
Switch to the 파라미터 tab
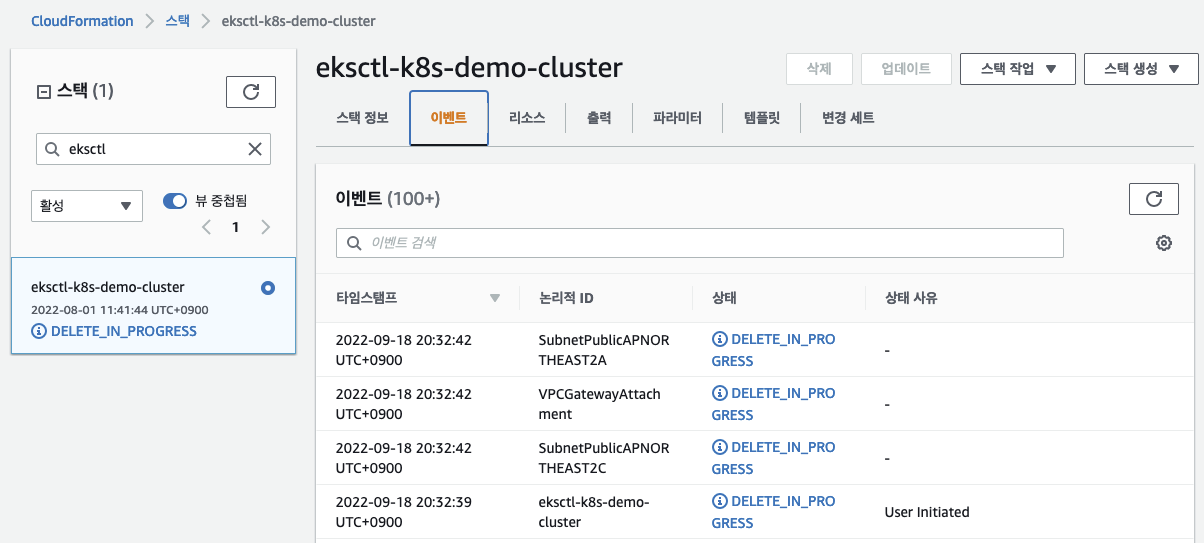(x=677, y=118)
